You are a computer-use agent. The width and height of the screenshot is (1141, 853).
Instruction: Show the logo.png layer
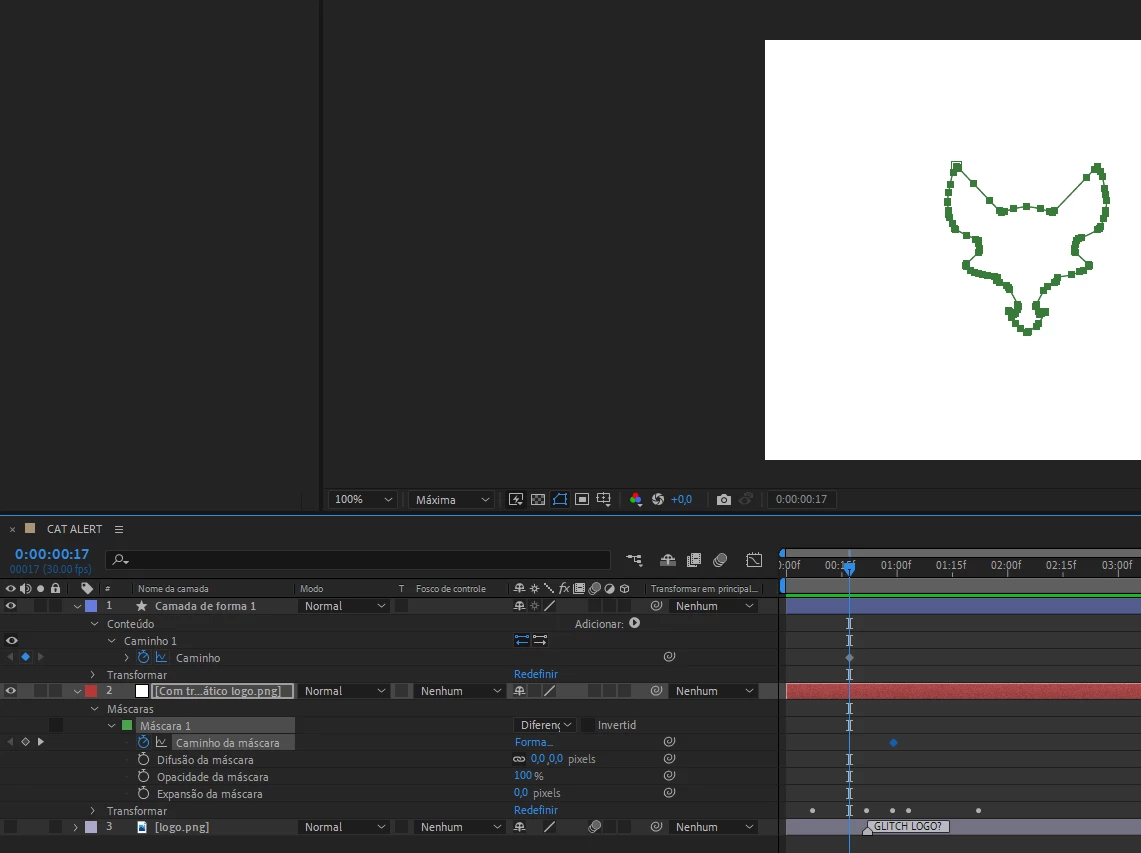(11, 827)
